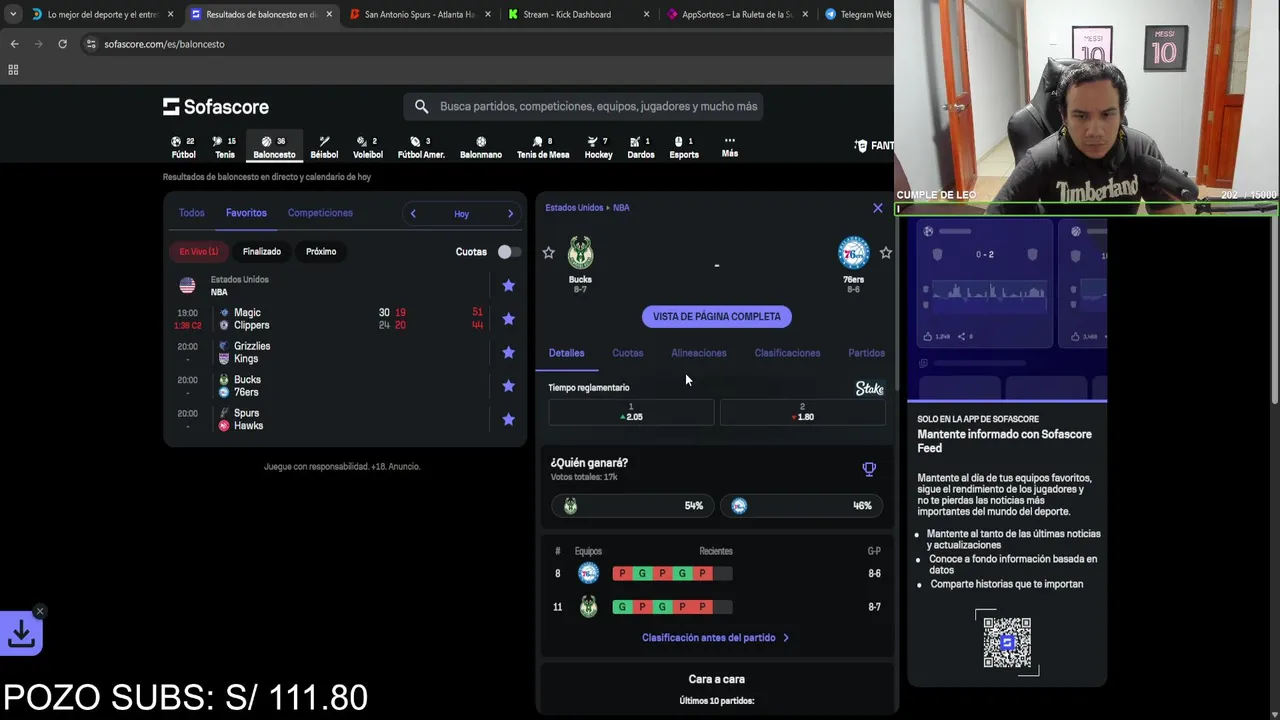
Task: Open the Clasificaciones tab
Action: coord(787,353)
